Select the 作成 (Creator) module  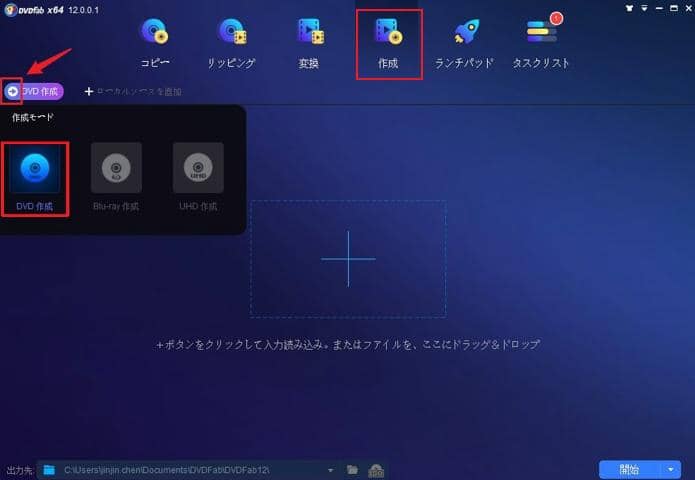click(x=389, y=44)
